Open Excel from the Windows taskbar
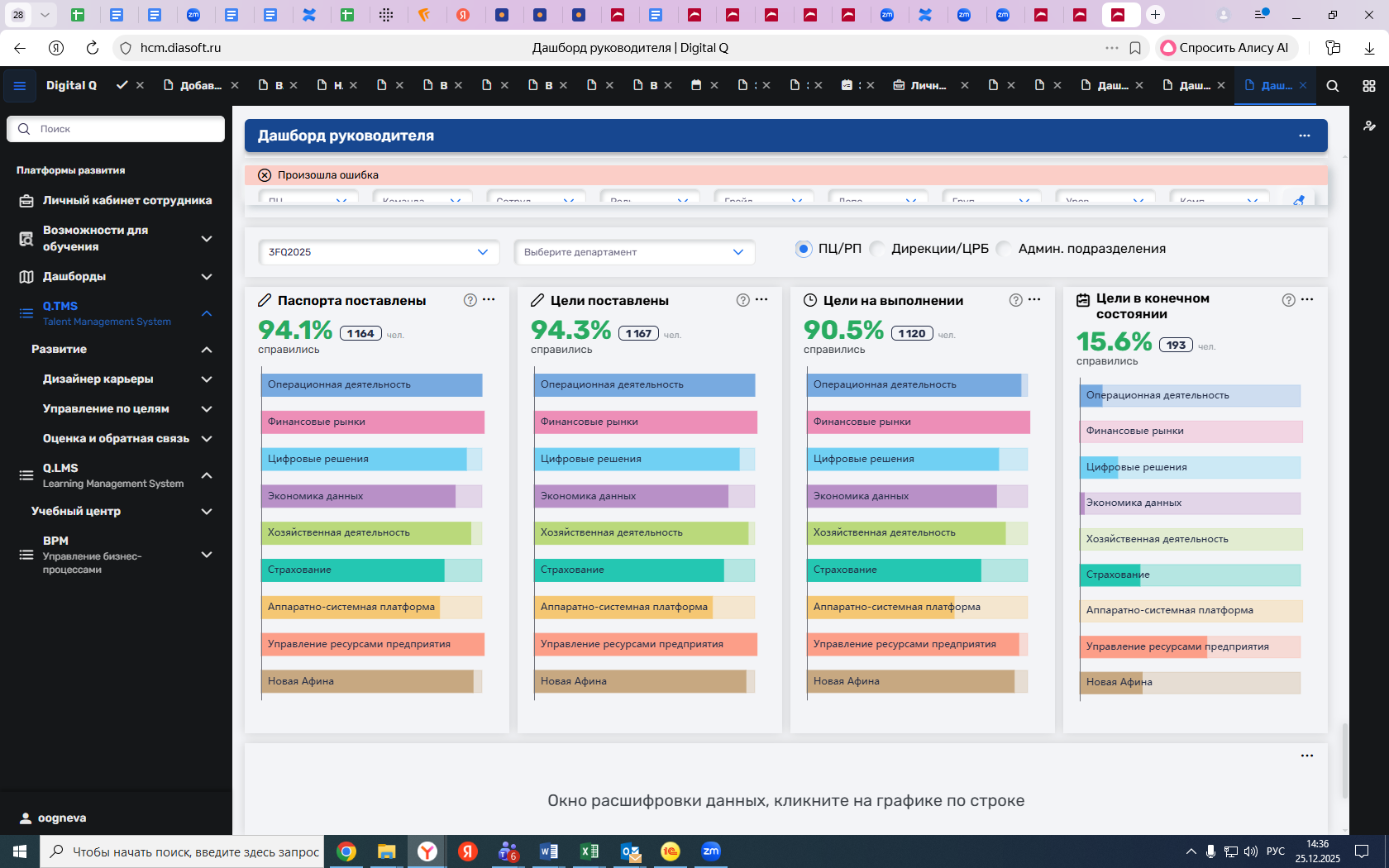 [x=589, y=851]
